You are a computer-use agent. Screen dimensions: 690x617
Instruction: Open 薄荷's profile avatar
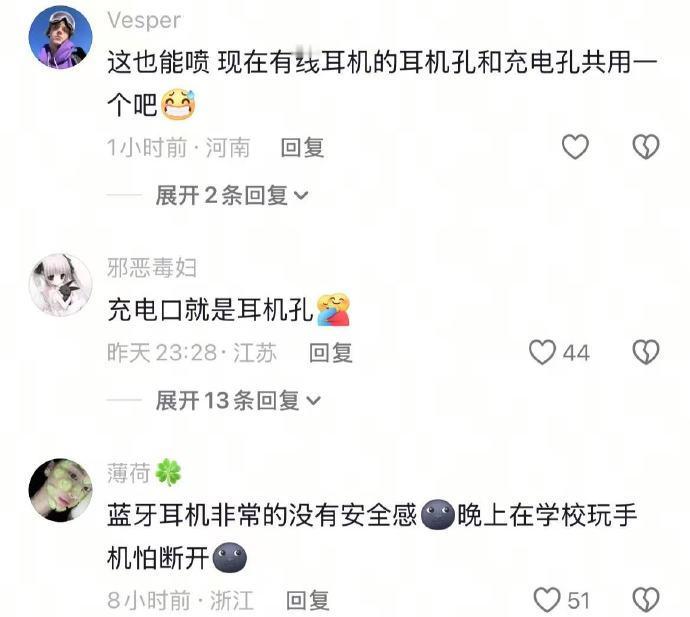pyautogui.click(x=60, y=490)
